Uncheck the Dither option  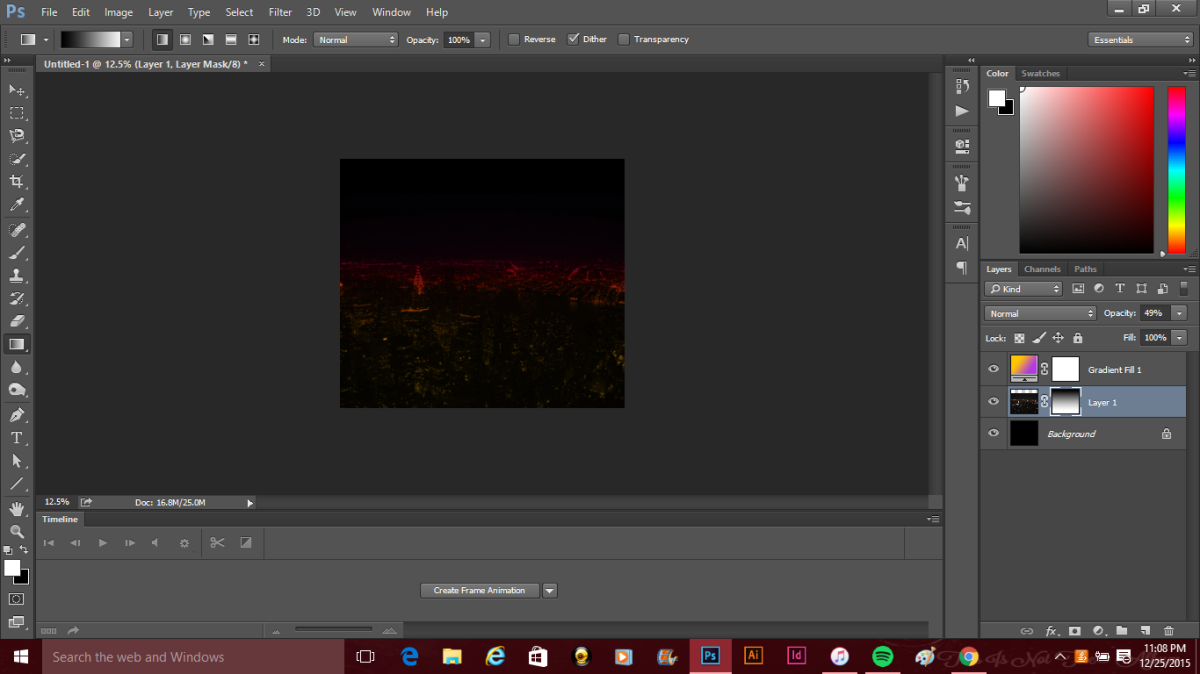[x=573, y=40]
